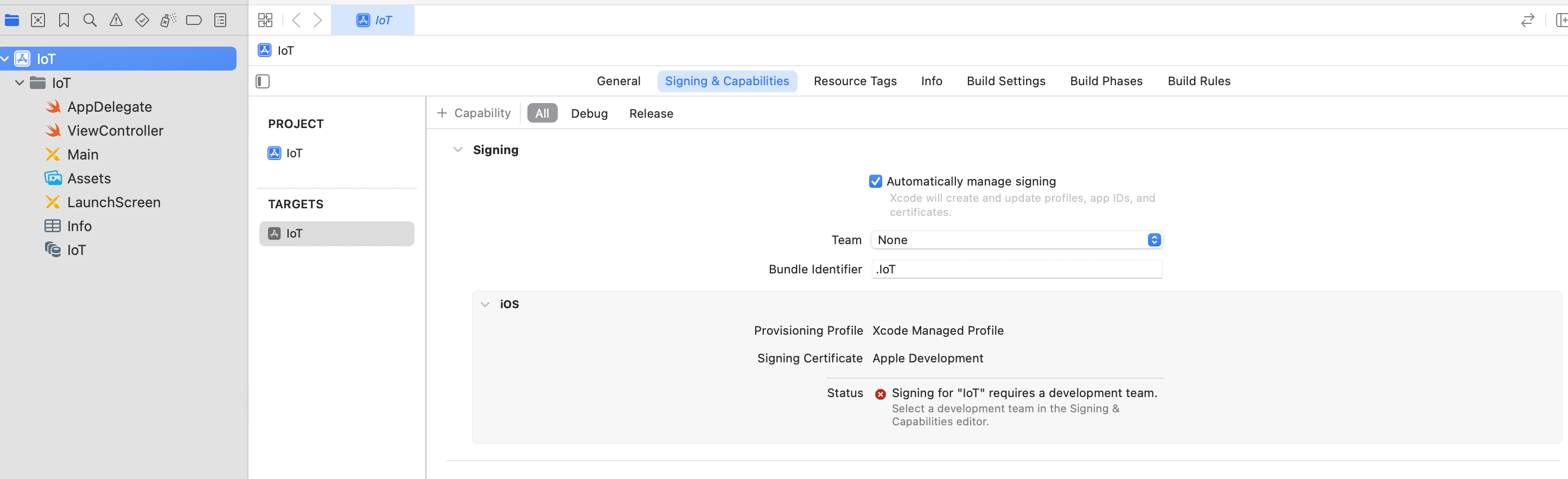The image size is (1568, 479).
Task: Open the Find navigator magnifier icon
Action: tap(90, 20)
